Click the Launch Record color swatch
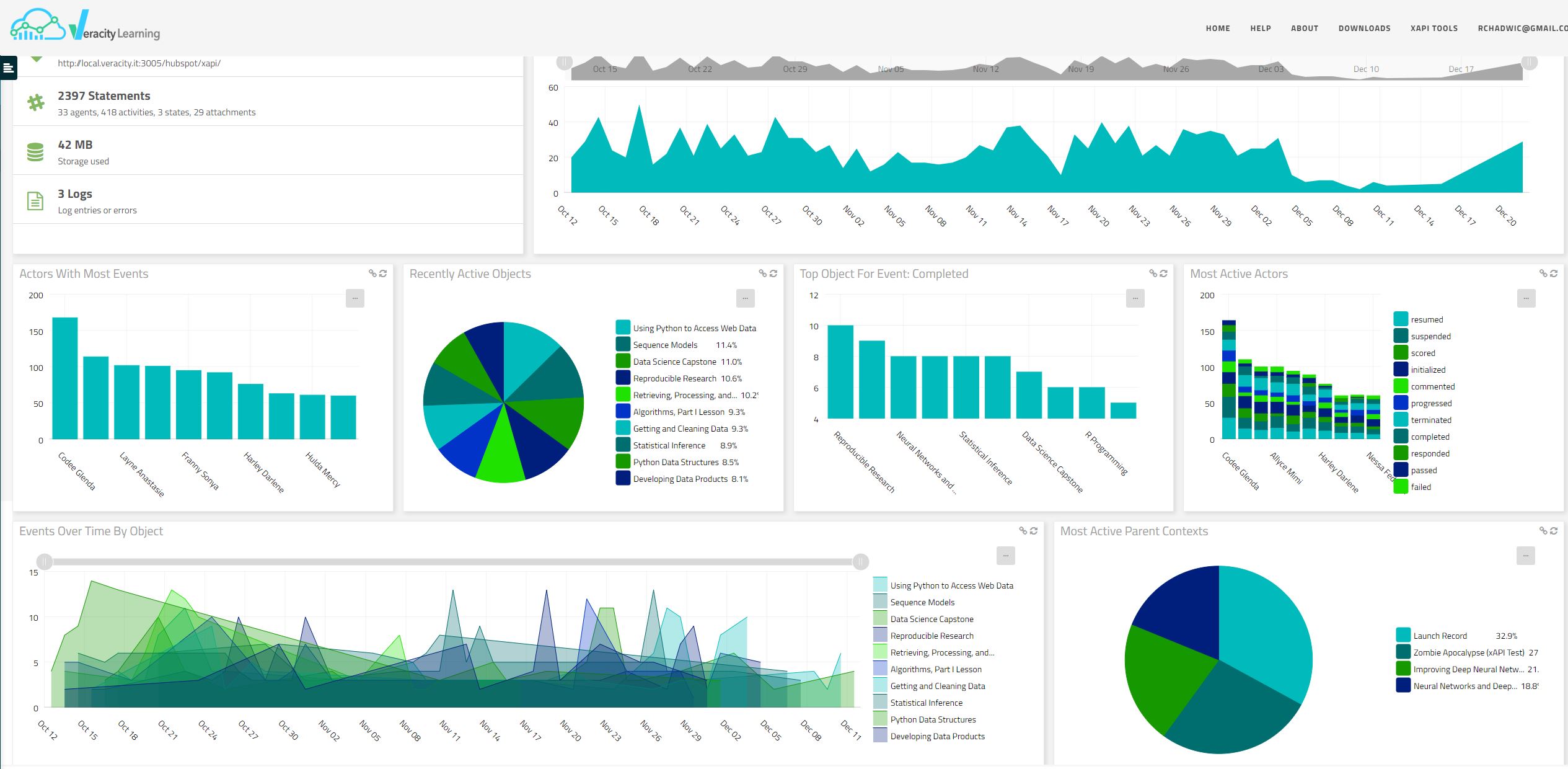This screenshot has height=769, width=1568. pos(1403,636)
